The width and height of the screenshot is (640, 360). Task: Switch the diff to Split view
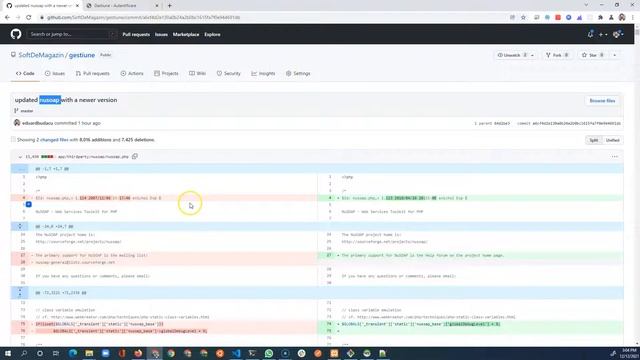pyautogui.click(x=594, y=140)
